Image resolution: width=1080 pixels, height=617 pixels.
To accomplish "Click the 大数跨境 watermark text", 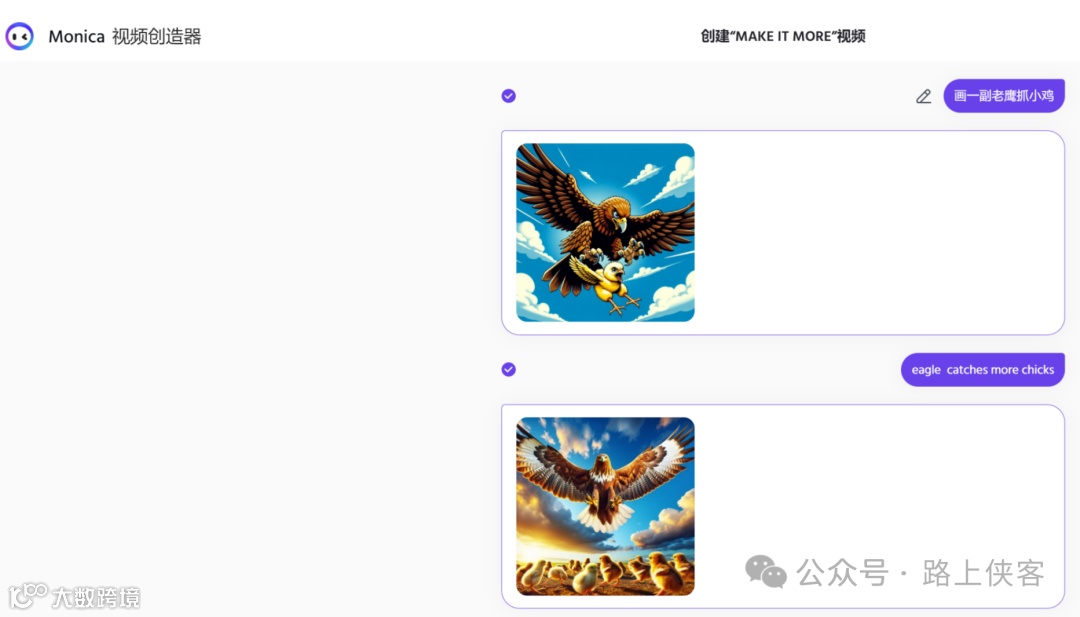I will click(96, 597).
